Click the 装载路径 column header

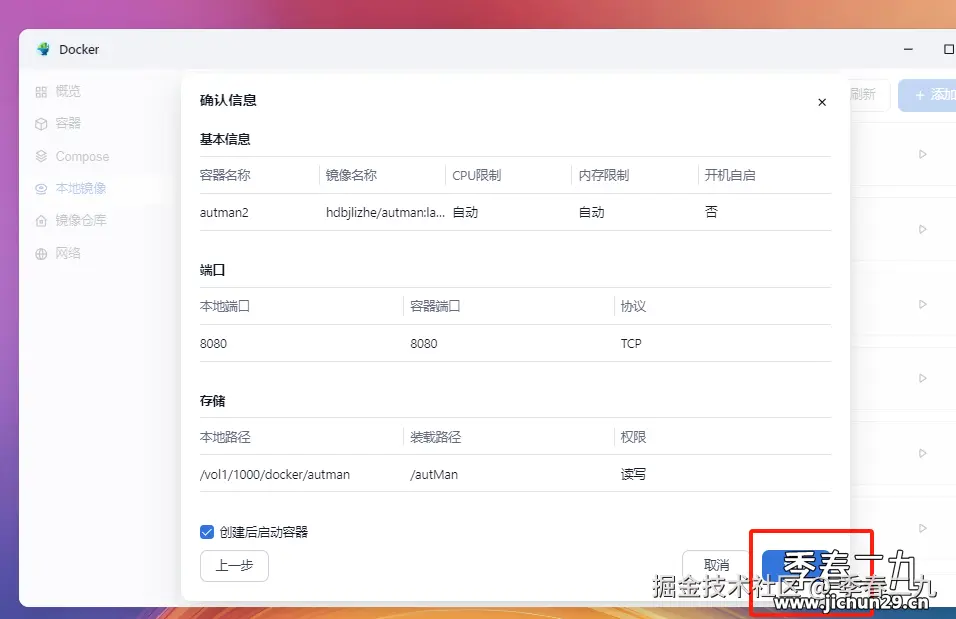point(435,437)
